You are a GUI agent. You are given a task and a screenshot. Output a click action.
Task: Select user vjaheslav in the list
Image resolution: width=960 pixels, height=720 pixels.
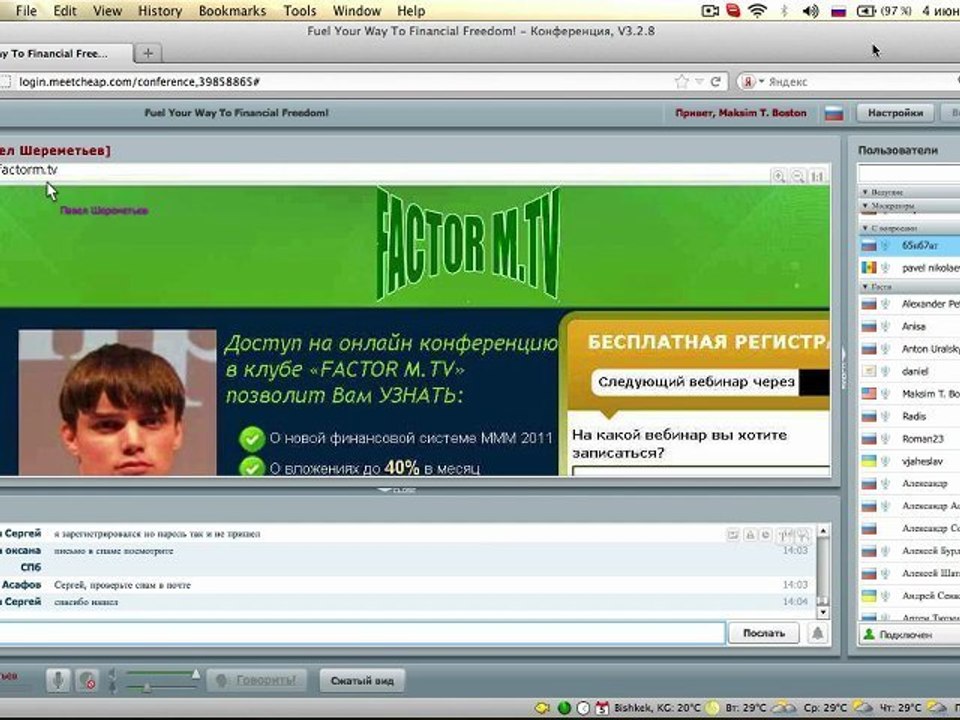click(x=909, y=461)
